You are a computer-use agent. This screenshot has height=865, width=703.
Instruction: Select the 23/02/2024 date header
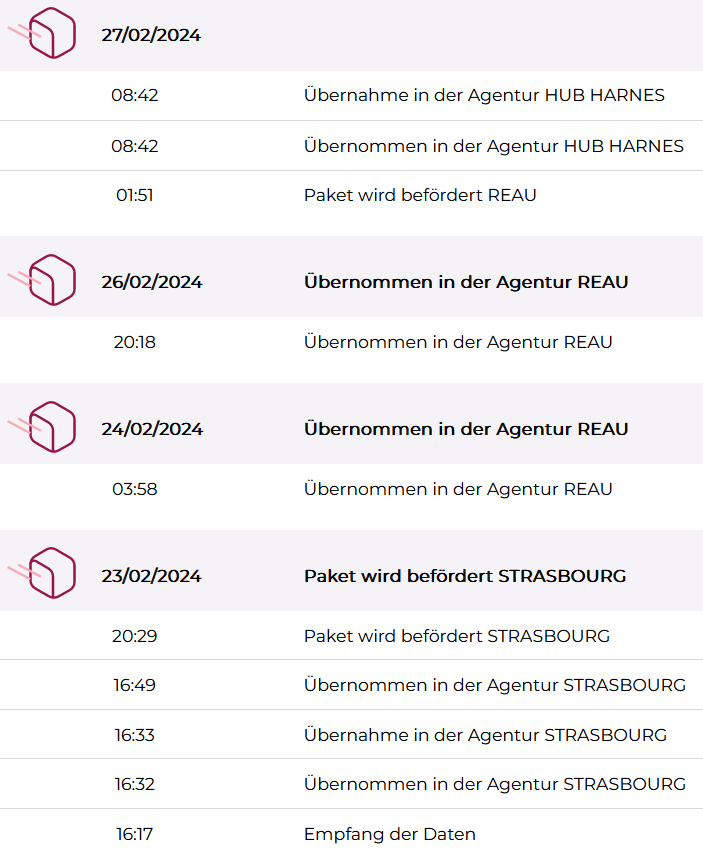point(151,575)
